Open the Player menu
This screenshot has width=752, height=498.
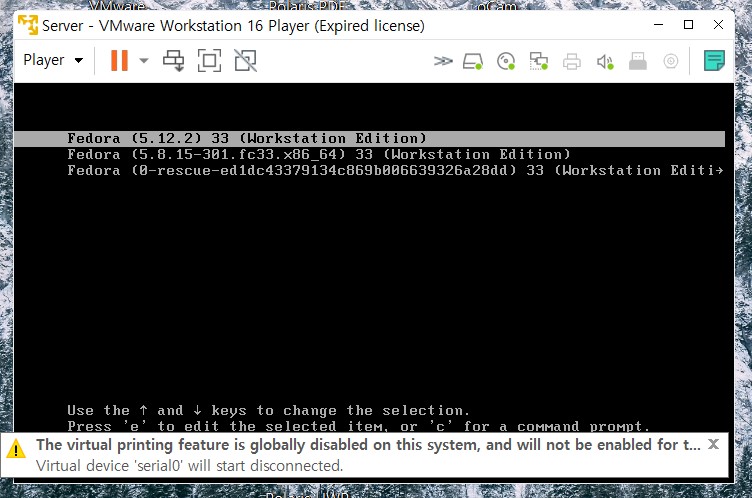[x=53, y=60]
